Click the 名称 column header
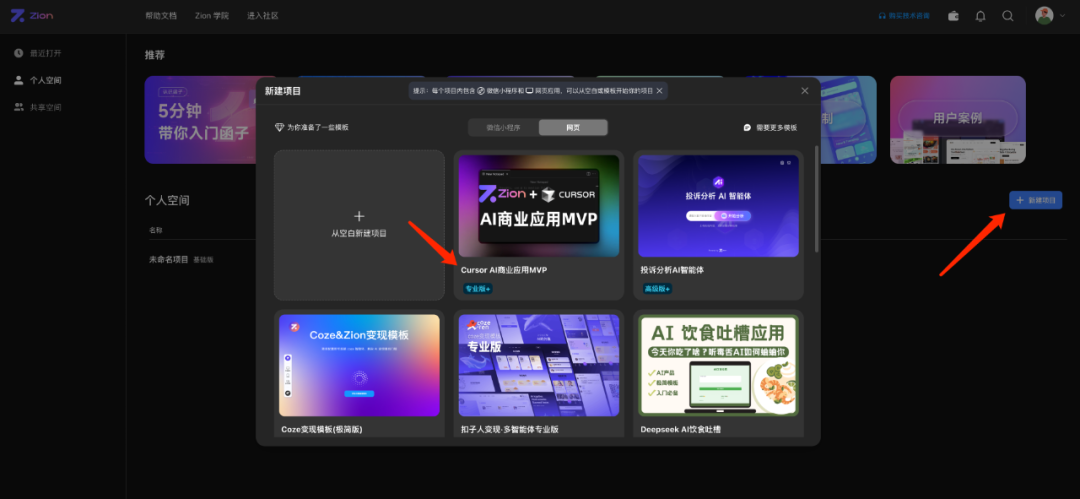1080x499 pixels. 156,230
